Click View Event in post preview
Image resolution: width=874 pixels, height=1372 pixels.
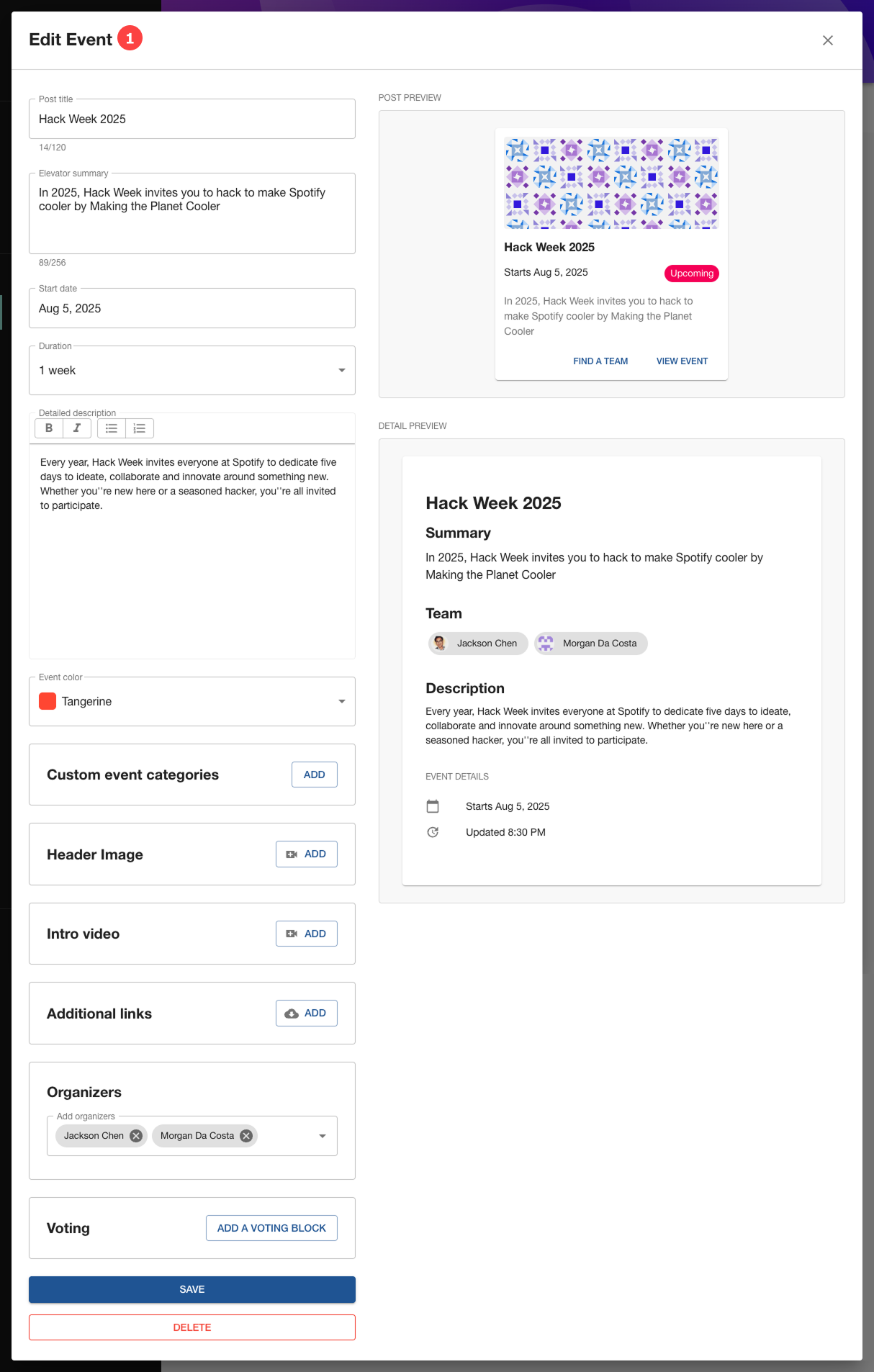[x=682, y=361]
